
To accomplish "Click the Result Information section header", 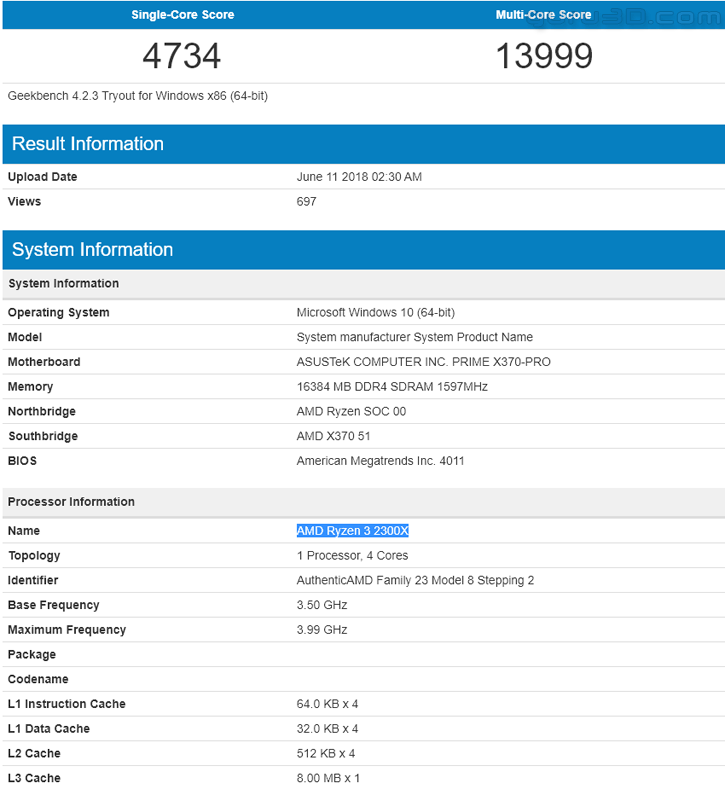I will pyautogui.click(x=88, y=144).
